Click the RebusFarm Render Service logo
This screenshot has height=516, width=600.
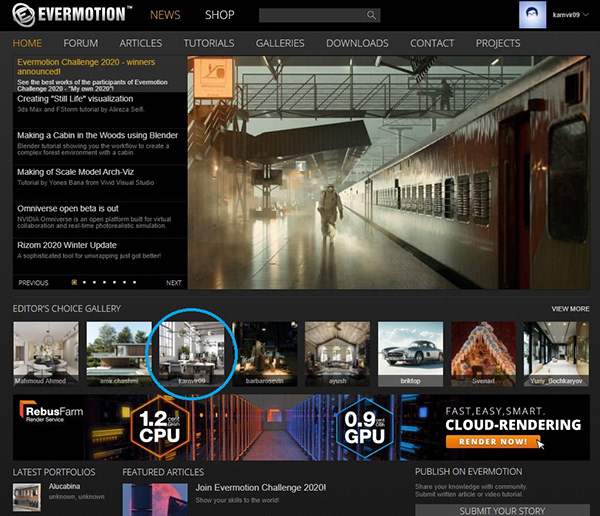pos(51,413)
